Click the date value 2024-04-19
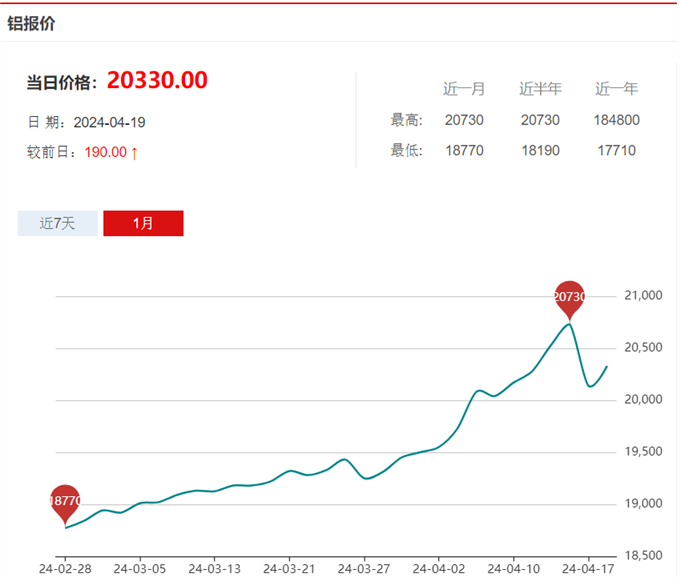 point(109,122)
